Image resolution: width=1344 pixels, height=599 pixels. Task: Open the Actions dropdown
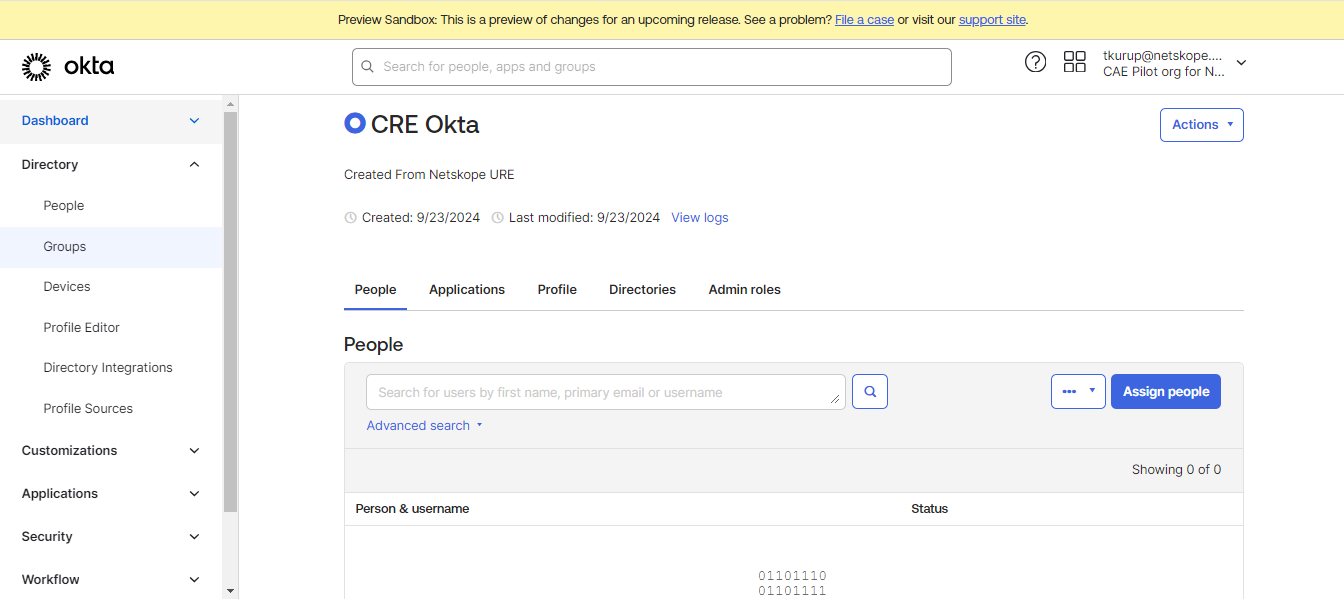click(x=1202, y=125)
